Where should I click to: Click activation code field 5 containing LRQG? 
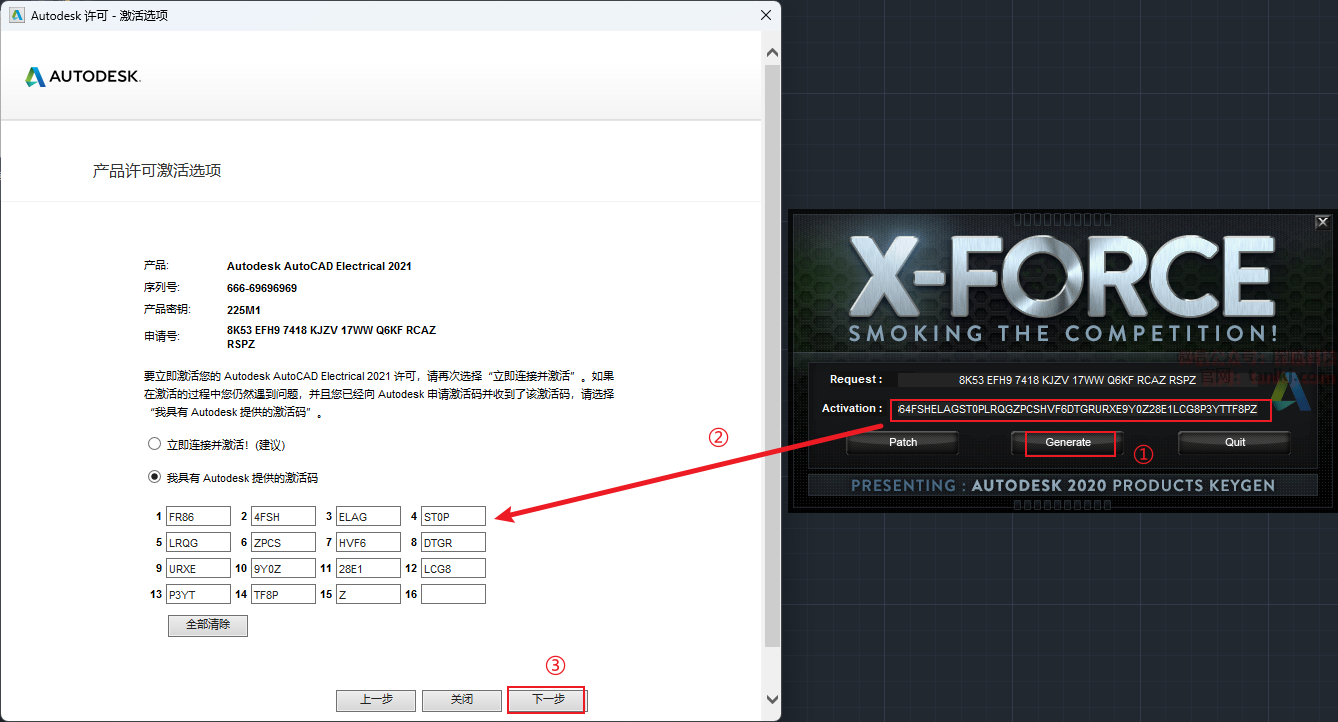pos(198,543)
